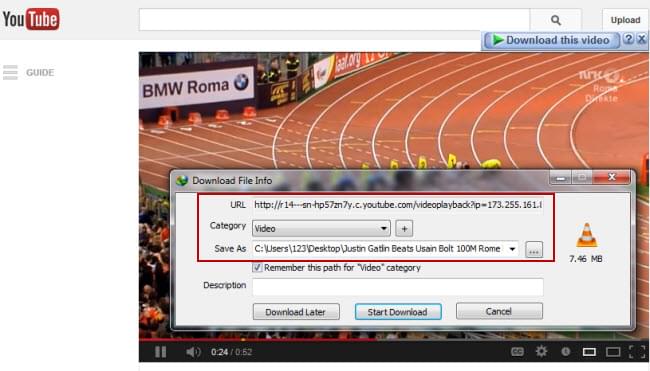The height and width of the screenshot is (371, 650).
Task: Expand the Category dropdown showing Video
Action: click(321, 228)
